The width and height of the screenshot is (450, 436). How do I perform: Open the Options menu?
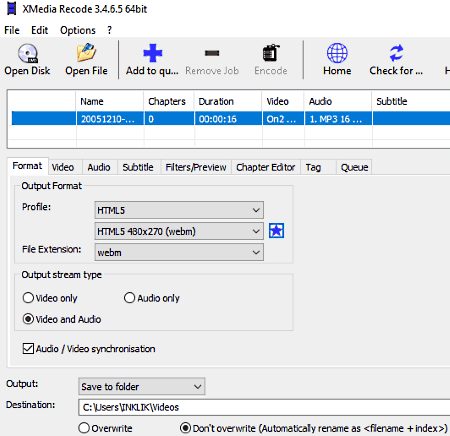tap(78, 30)
